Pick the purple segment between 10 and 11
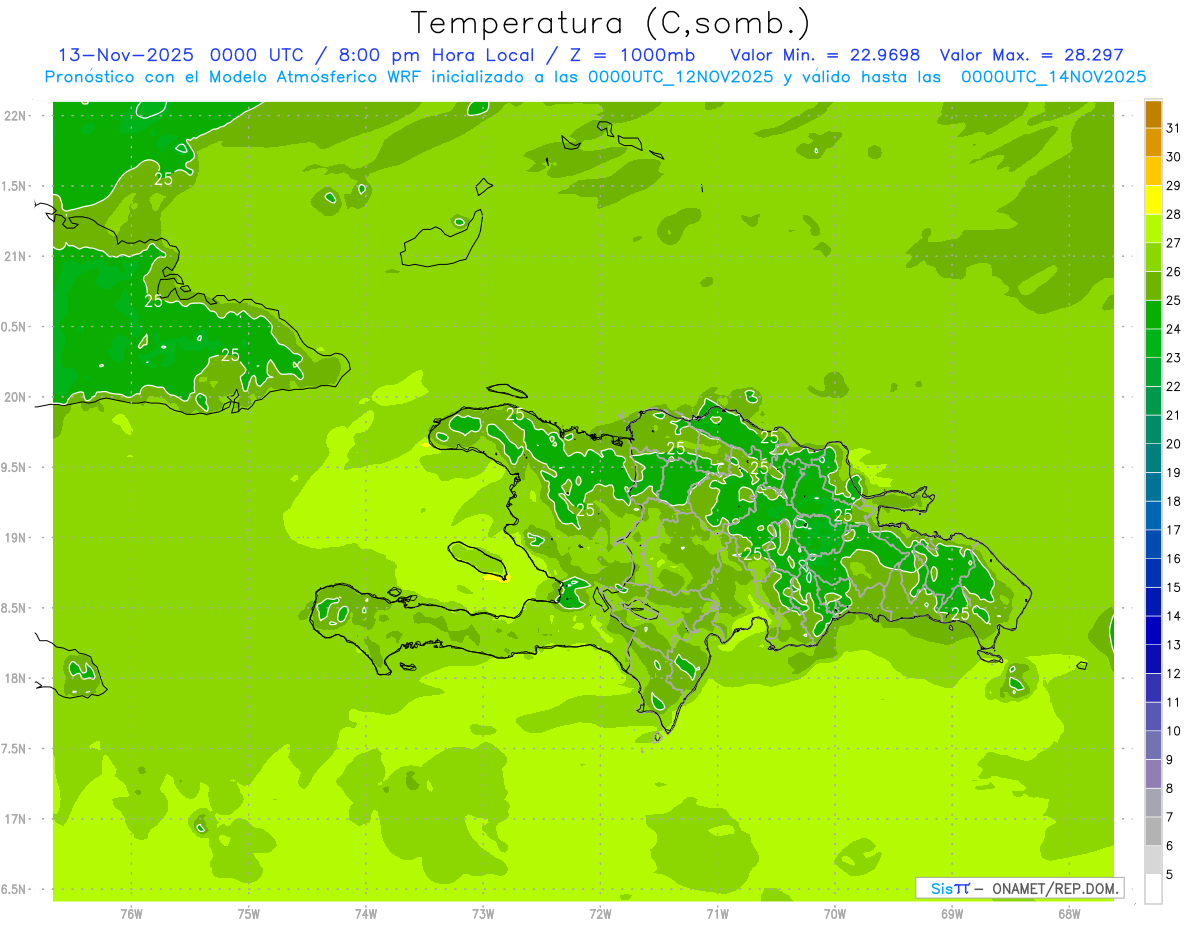 pos(1153,716)
